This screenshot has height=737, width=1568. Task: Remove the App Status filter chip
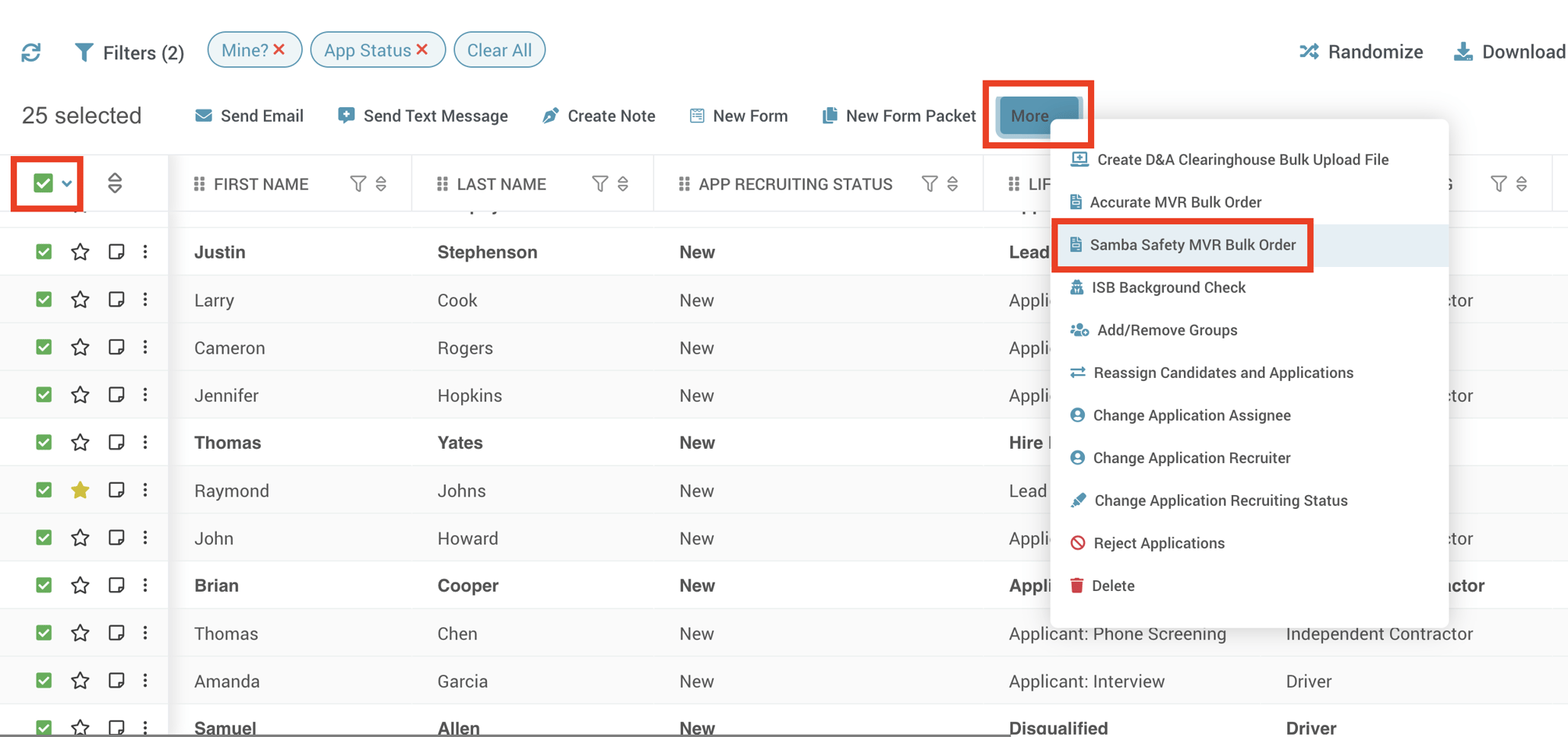point(423,49)
